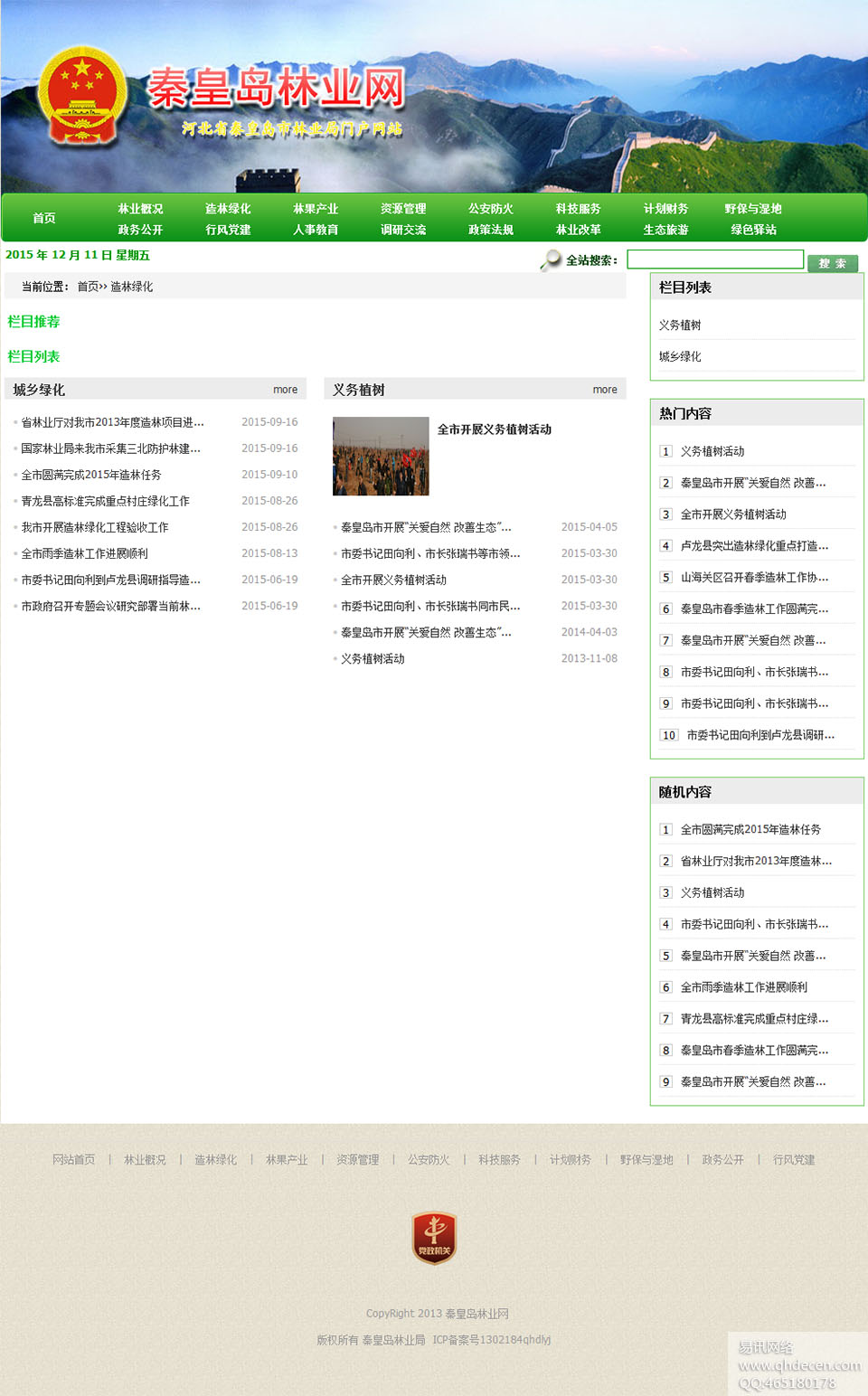Open 义务植树 article dated 2015-04-05
Viewport: 868px width, 1396px height.
[426, 527]
